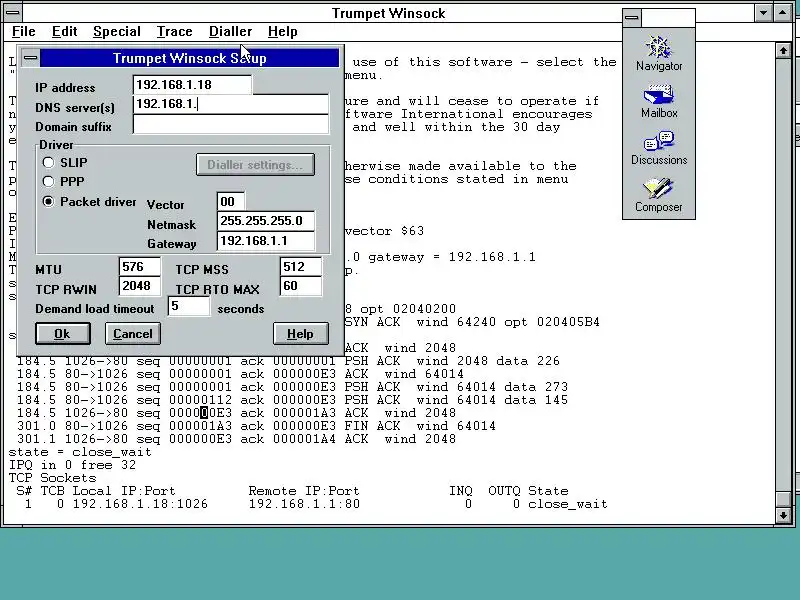Open the Discussions icon

659,148
